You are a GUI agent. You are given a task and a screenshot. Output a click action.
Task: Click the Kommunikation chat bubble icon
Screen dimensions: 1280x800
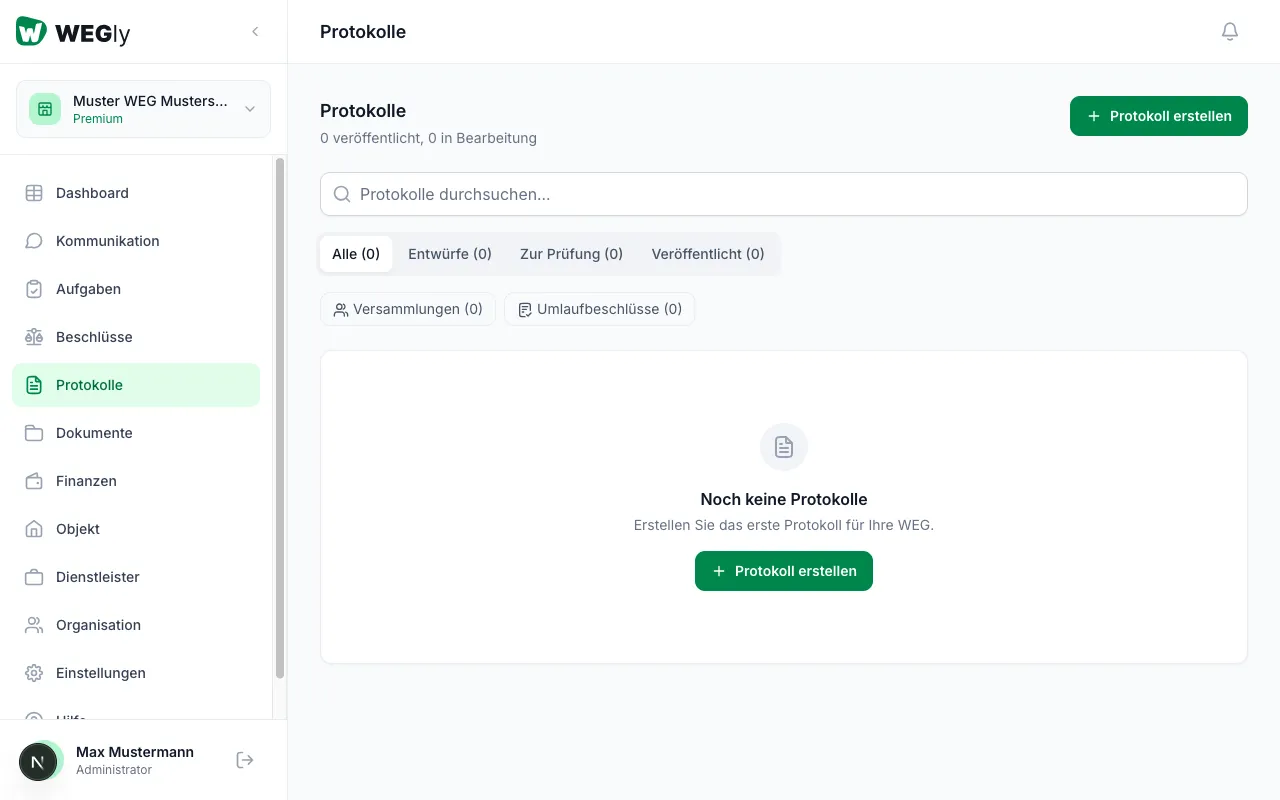click(34, 241)
